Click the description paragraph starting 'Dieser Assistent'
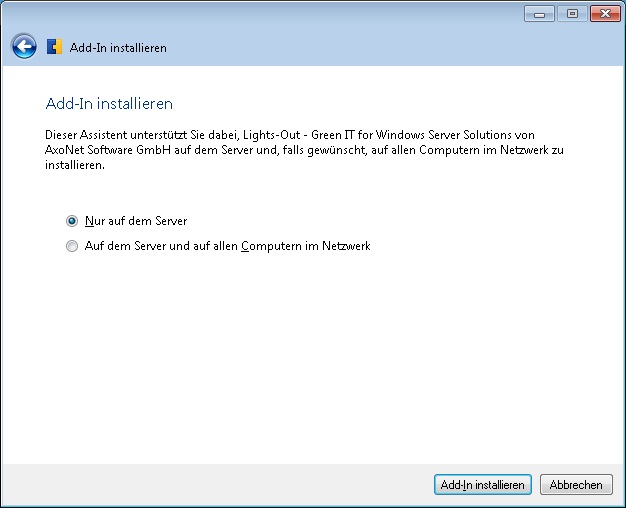The height and width of the screenshot is (508, 626). coord(304,150)
